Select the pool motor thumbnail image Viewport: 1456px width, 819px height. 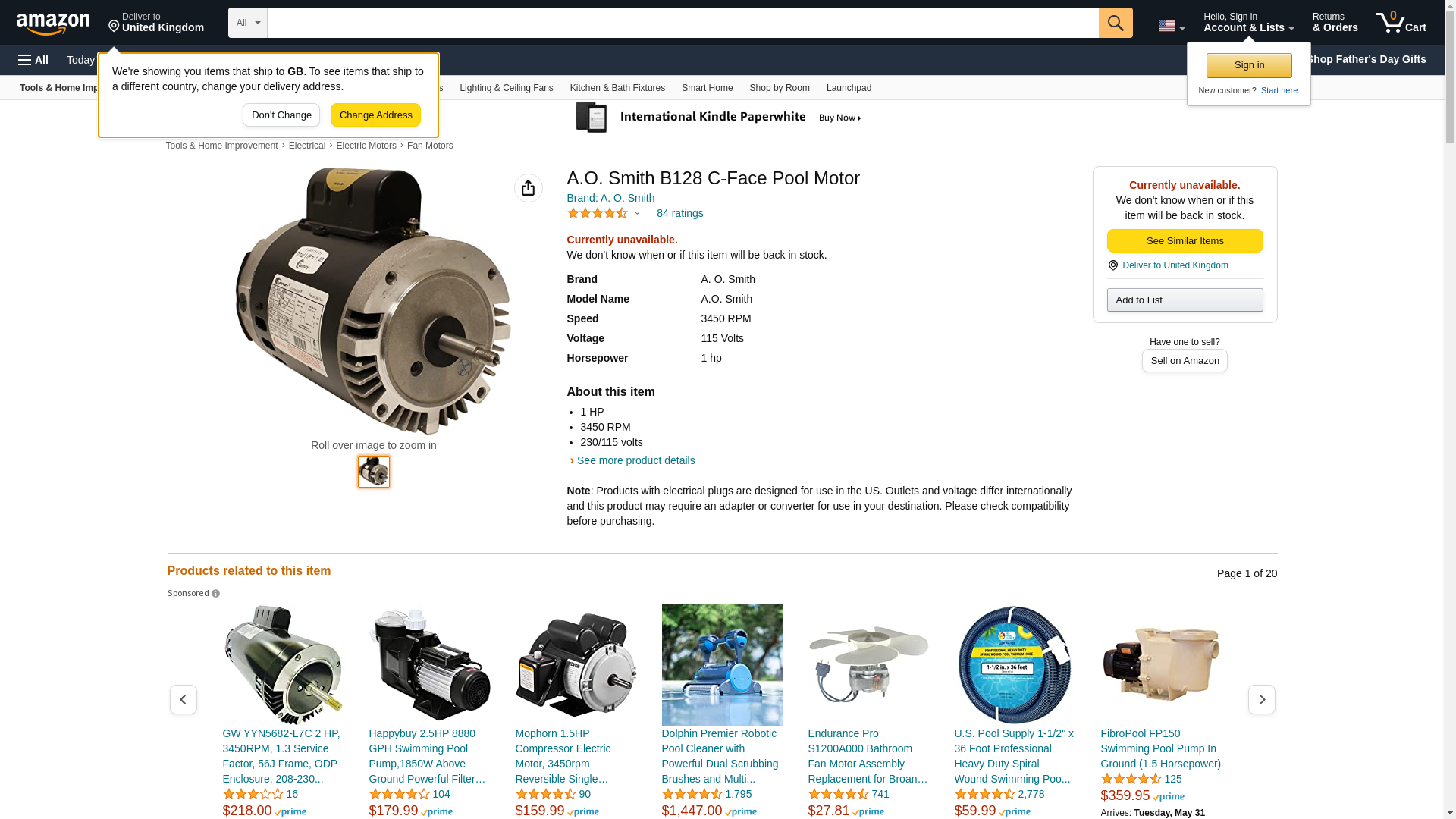point(374,472)
